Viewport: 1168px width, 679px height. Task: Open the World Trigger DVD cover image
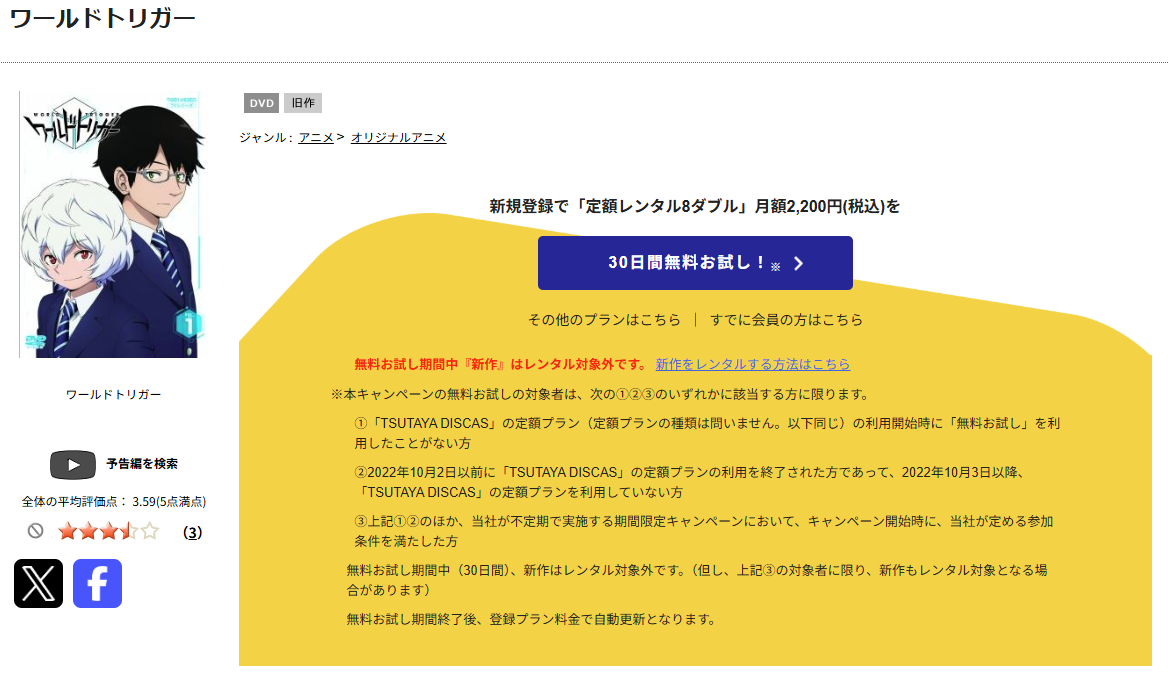[x=112, y=225]
